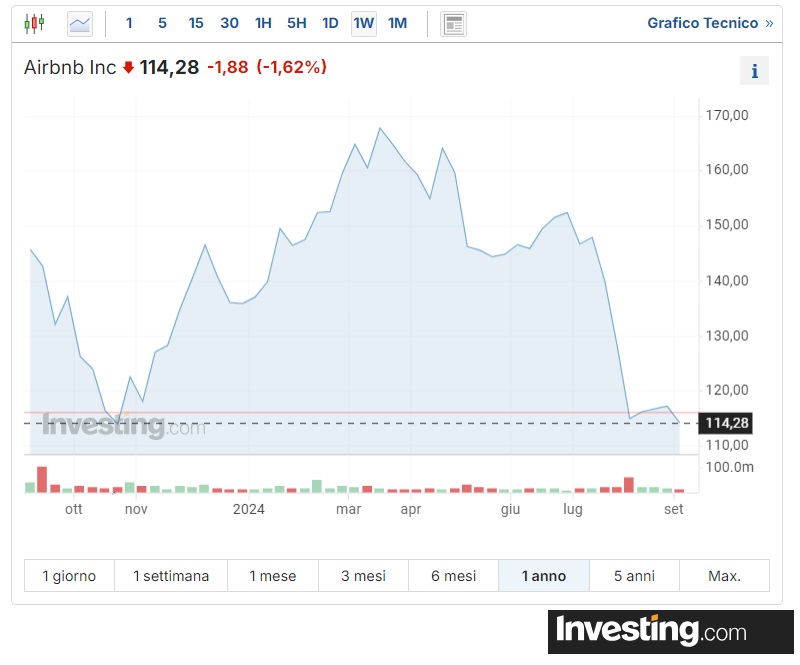This screenshot has width=800, height=665.
Task: Click the 150,00 price axis label
Action: tap(727, 225)
